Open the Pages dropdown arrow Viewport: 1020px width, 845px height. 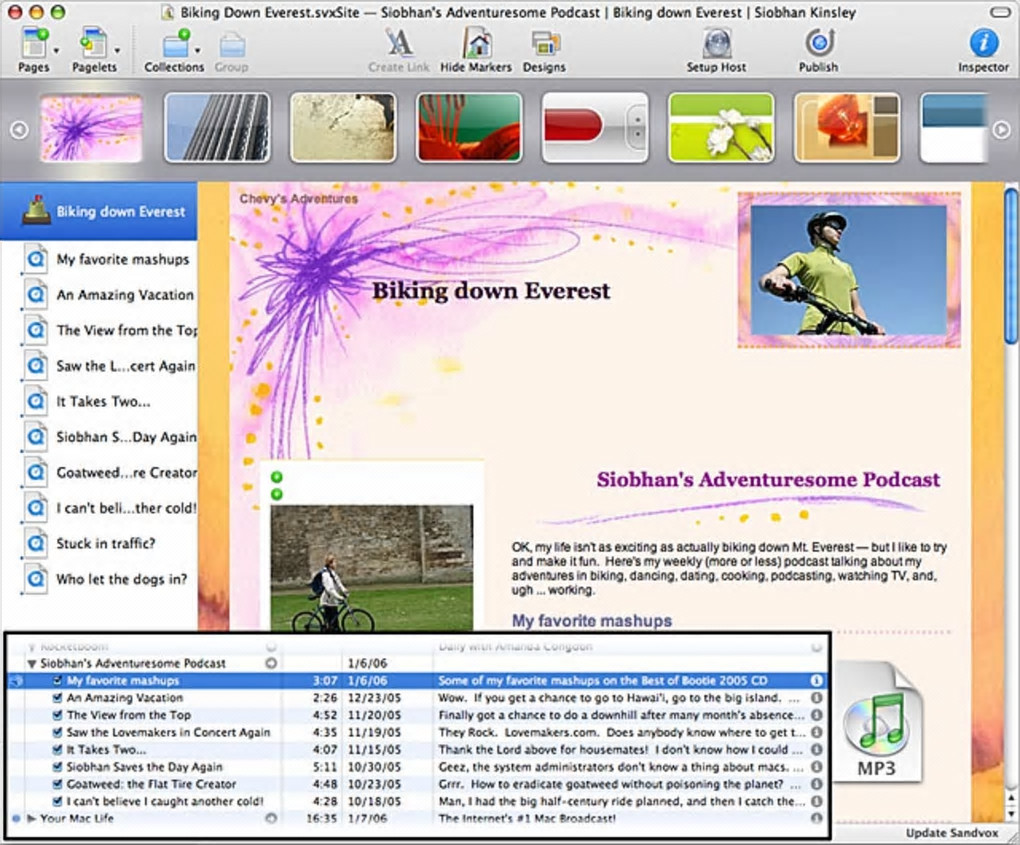coord(56,51)
